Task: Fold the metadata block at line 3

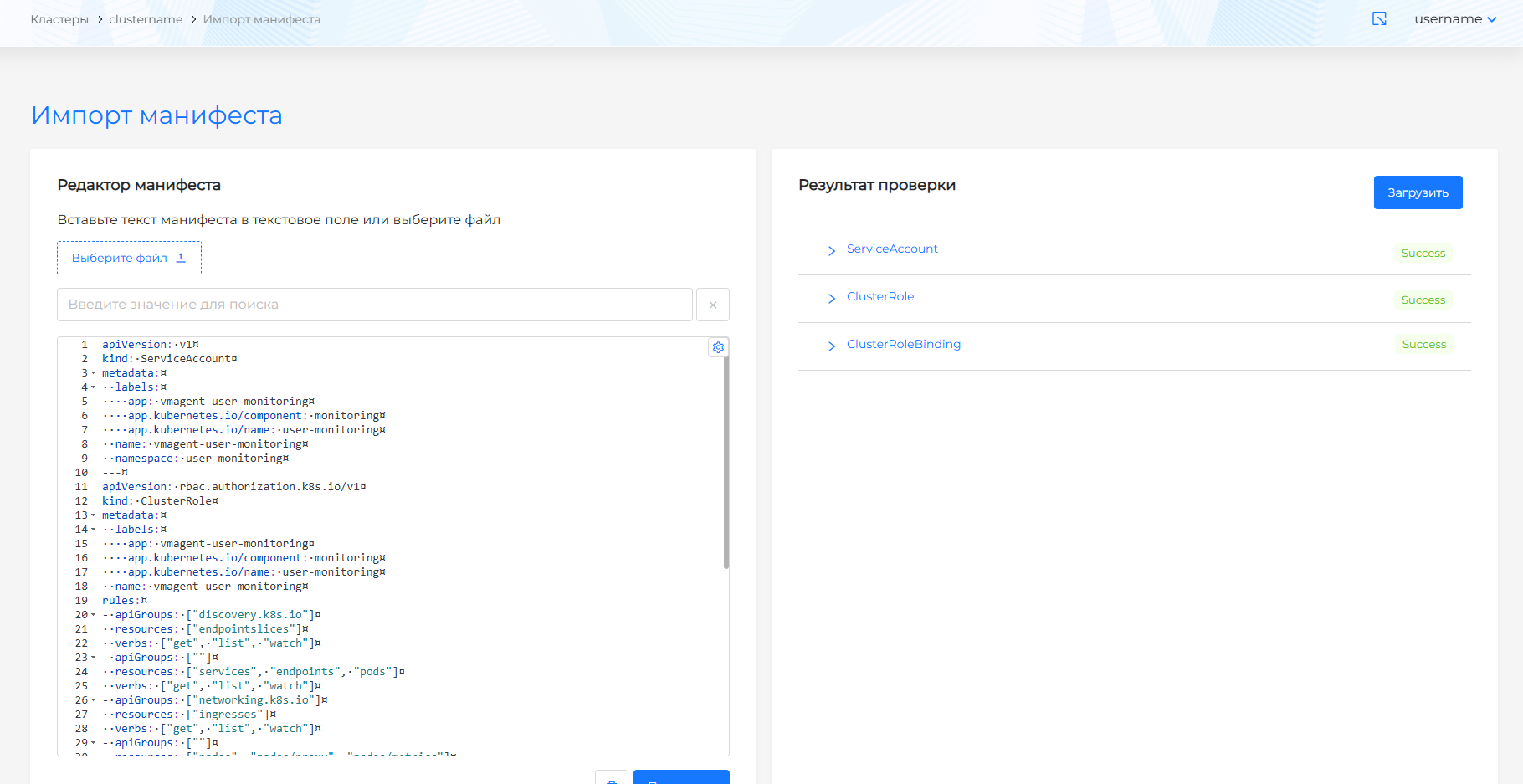Action: click(x=93, y=373)
